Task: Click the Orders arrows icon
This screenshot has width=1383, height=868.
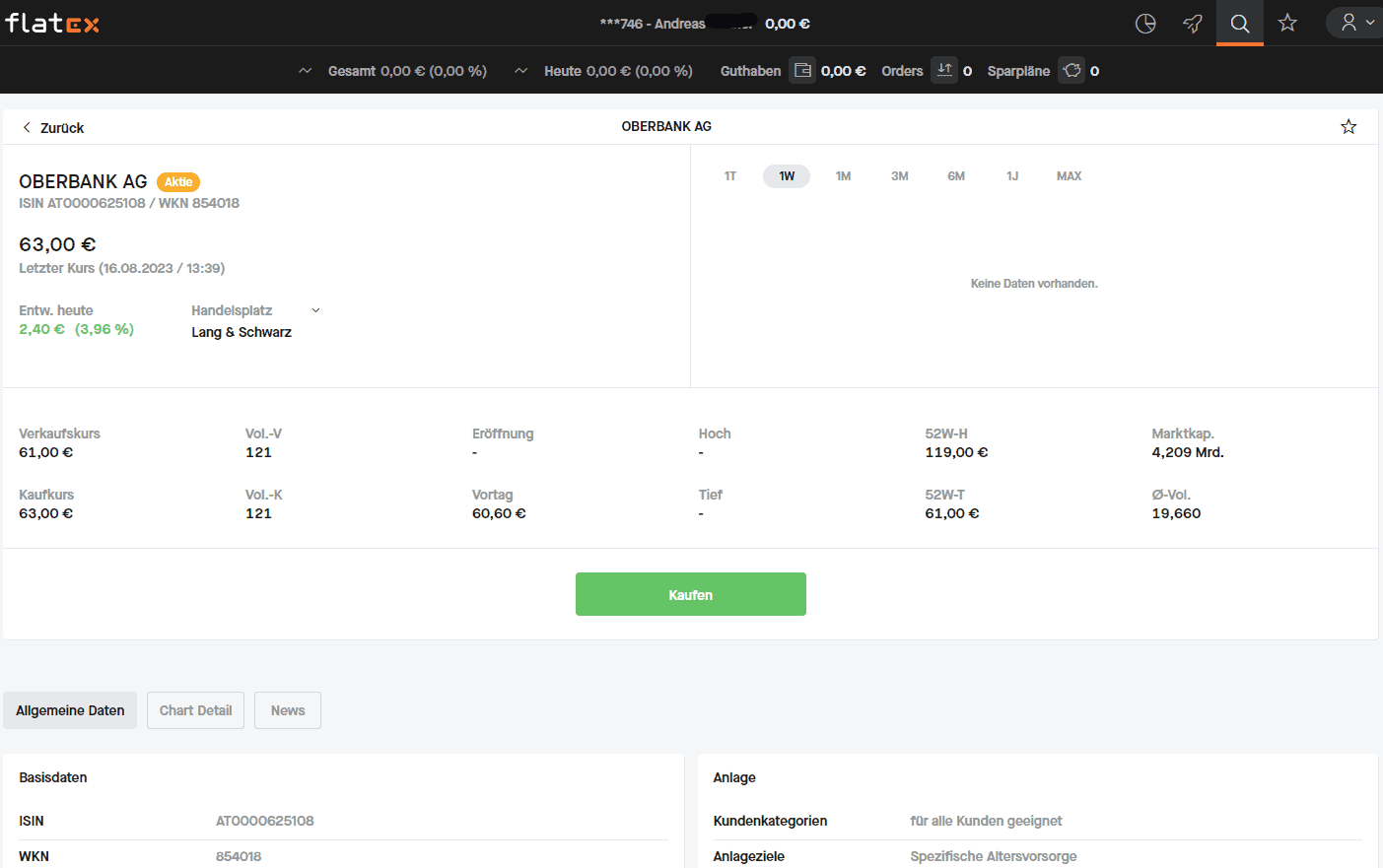Action: point(944,71)
